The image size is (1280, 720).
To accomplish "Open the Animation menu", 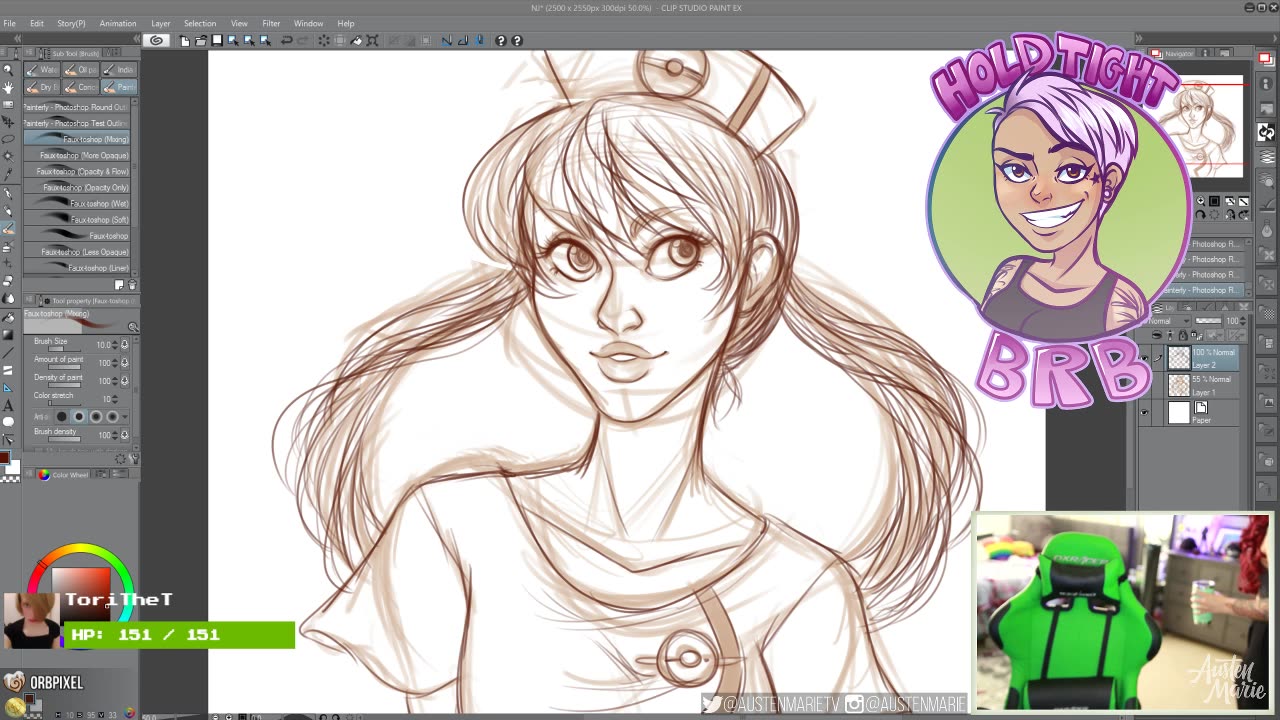I will [117, 23].
